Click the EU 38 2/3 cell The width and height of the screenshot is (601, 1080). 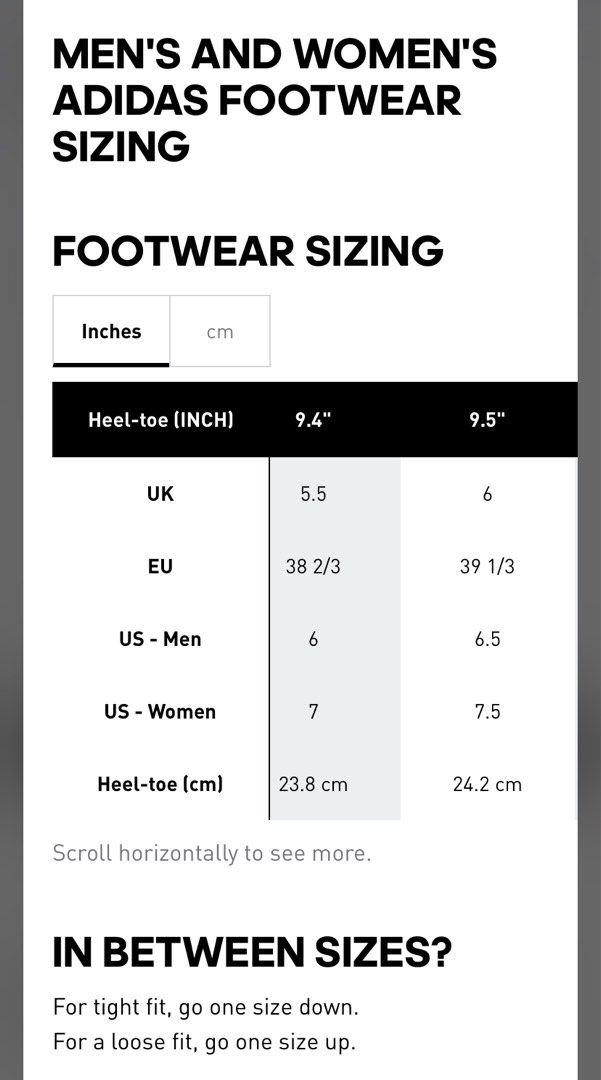click(x=313, y=567)
